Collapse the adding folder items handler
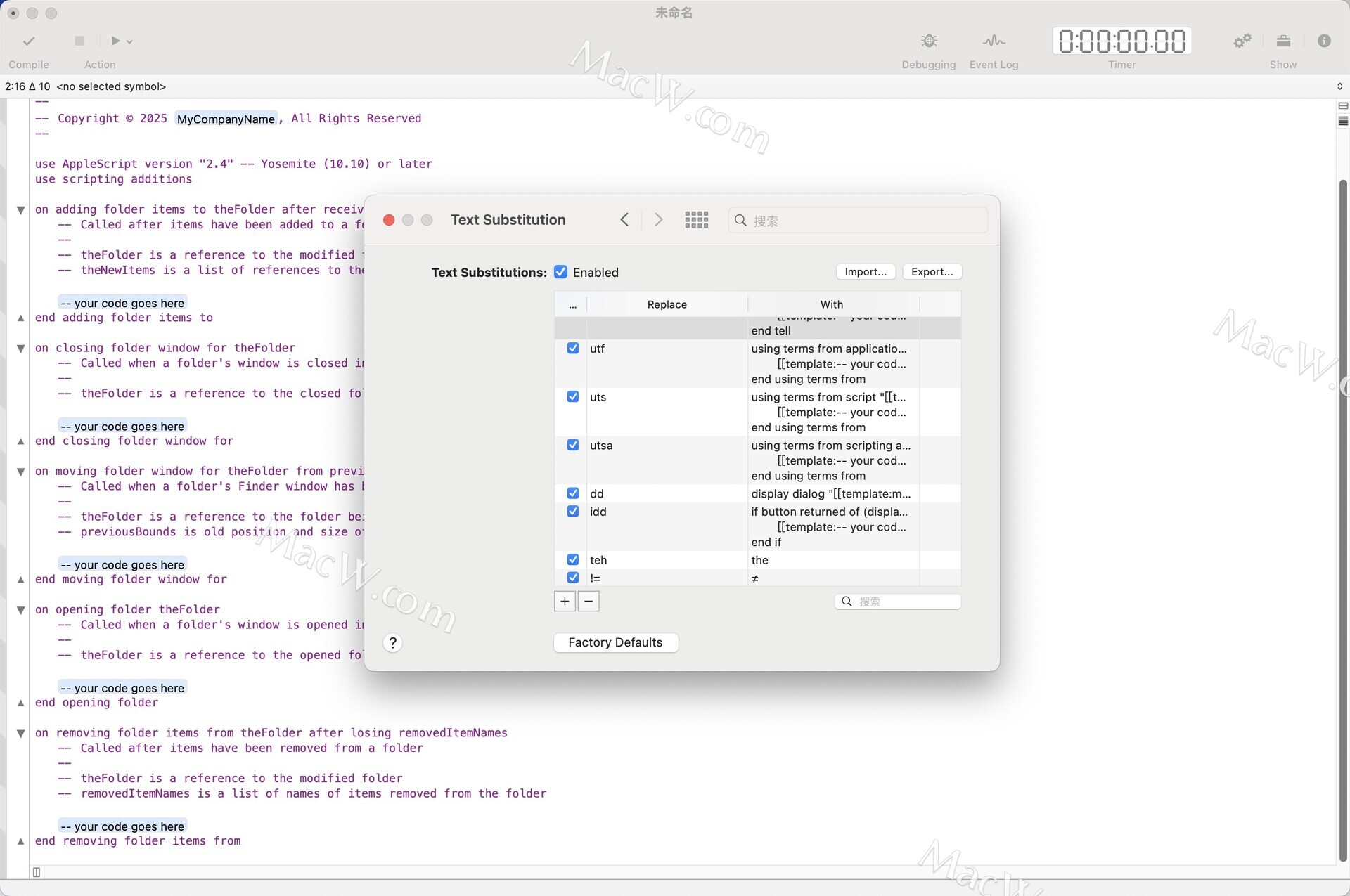The height and width of the screenshot is (896, 1350). pos(20,210)
